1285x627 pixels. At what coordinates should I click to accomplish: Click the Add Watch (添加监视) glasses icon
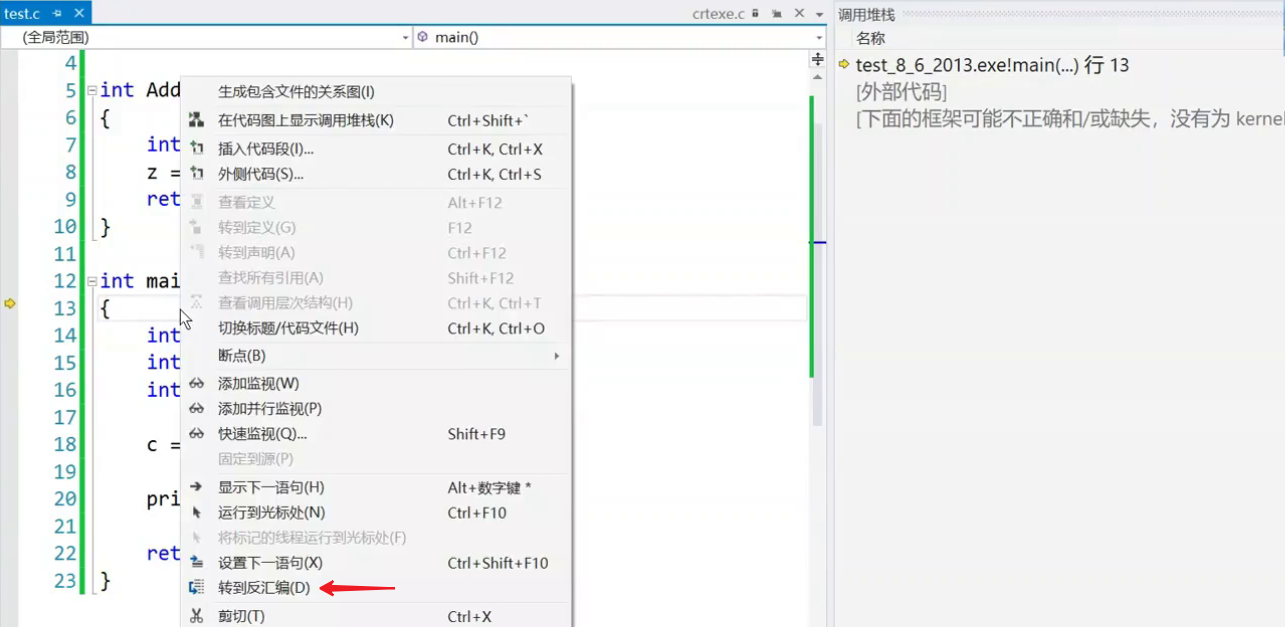(x=196, y=383)
